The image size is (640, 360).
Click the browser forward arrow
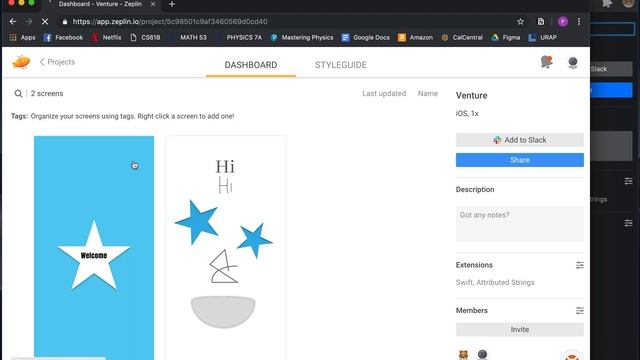click(x=29, y=21)
